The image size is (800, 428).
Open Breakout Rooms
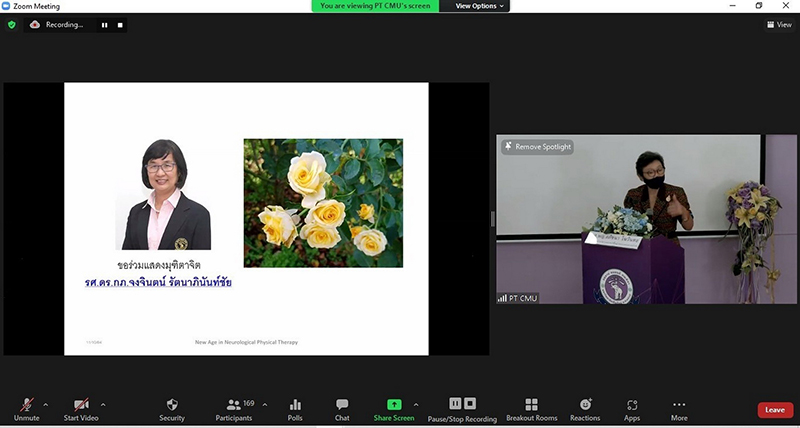point(532,410)
